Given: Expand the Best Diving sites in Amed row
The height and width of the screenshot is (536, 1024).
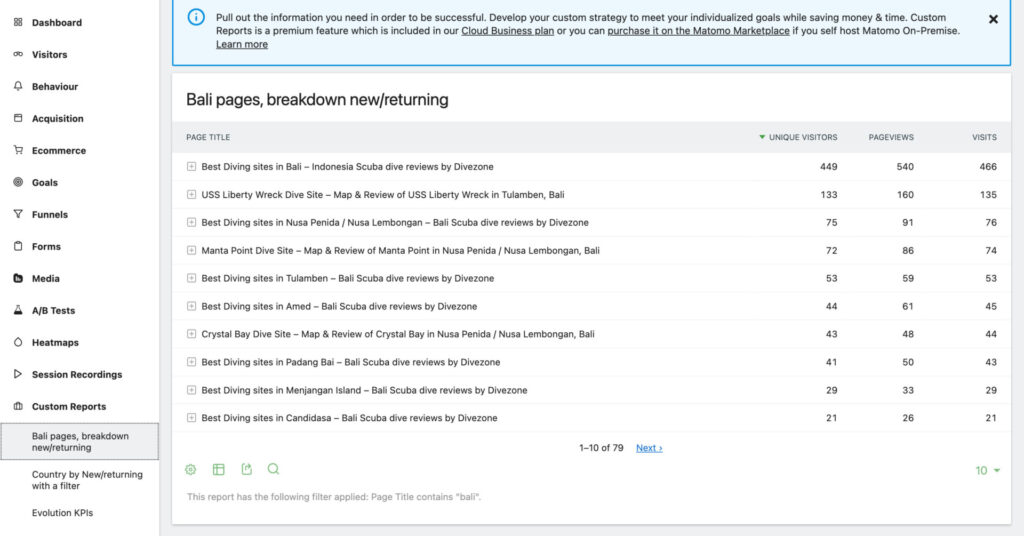Looking at the screenshot, I should tap(191, 306).
